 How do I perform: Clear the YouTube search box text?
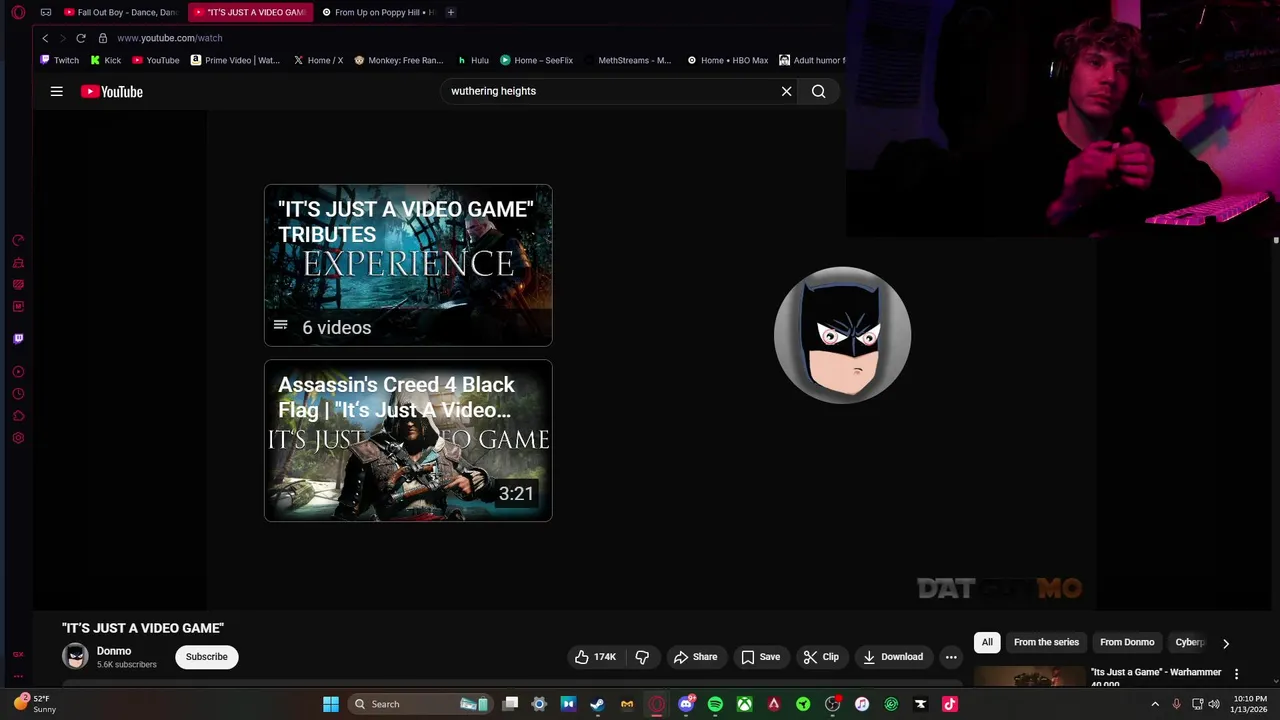click(x=786, y=91)
